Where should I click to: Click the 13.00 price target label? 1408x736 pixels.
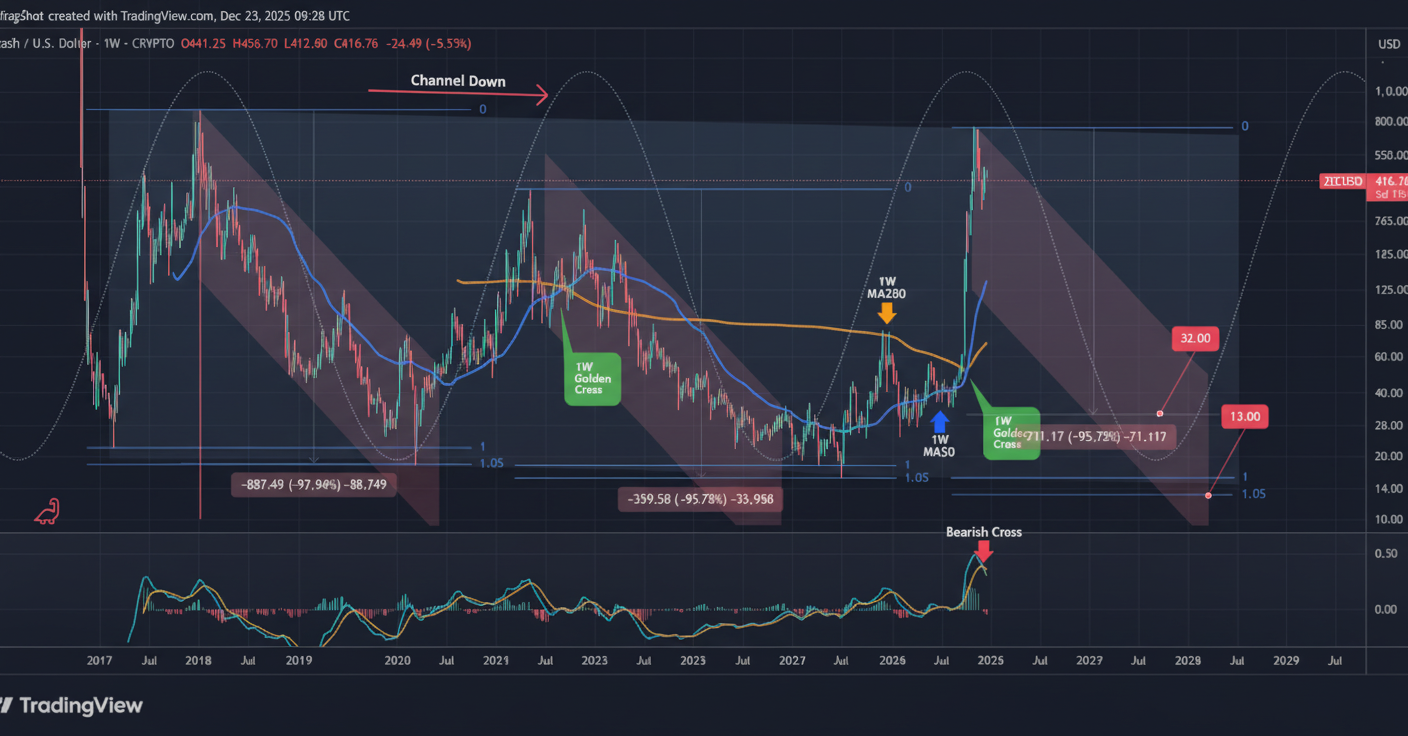(1244, 415)
